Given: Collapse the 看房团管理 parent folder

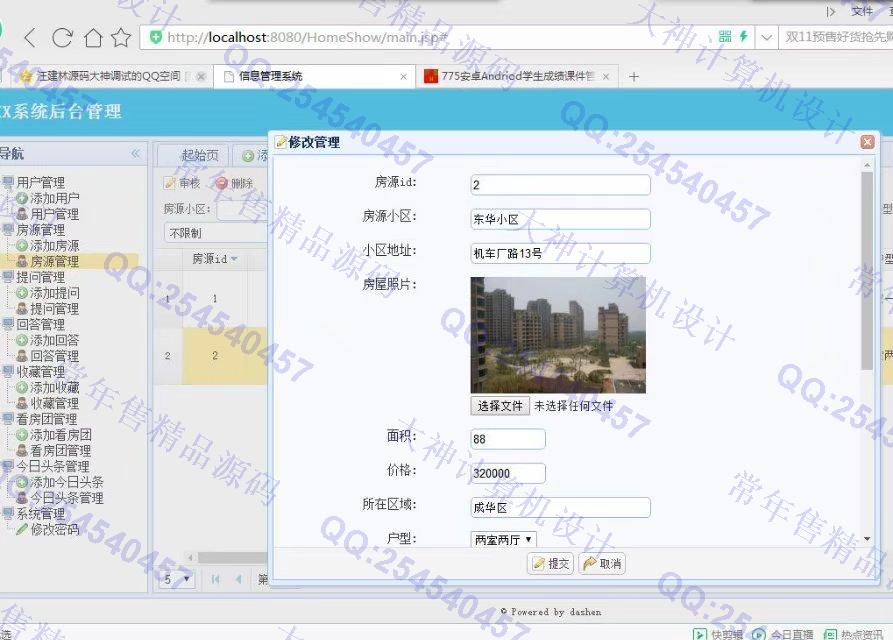Looking at the screenshot, I should [40, 419].
